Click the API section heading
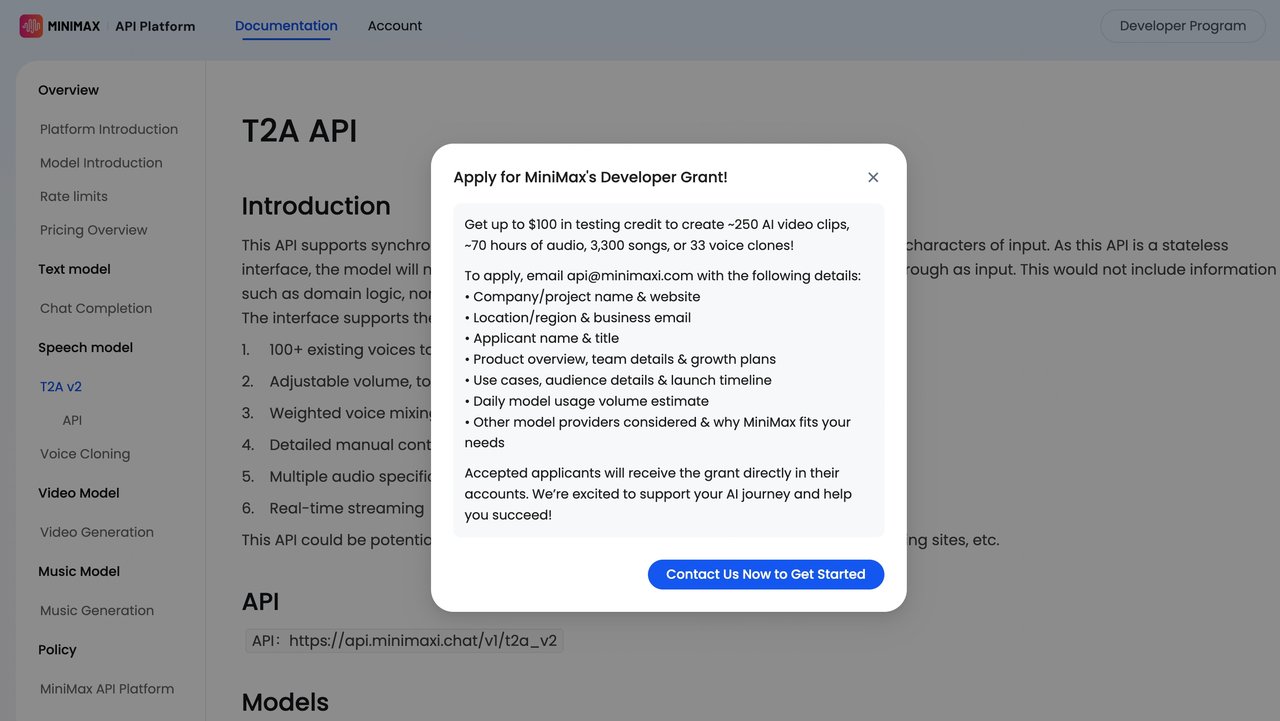Screen dimensions: 1280x721 click(260, 601)
